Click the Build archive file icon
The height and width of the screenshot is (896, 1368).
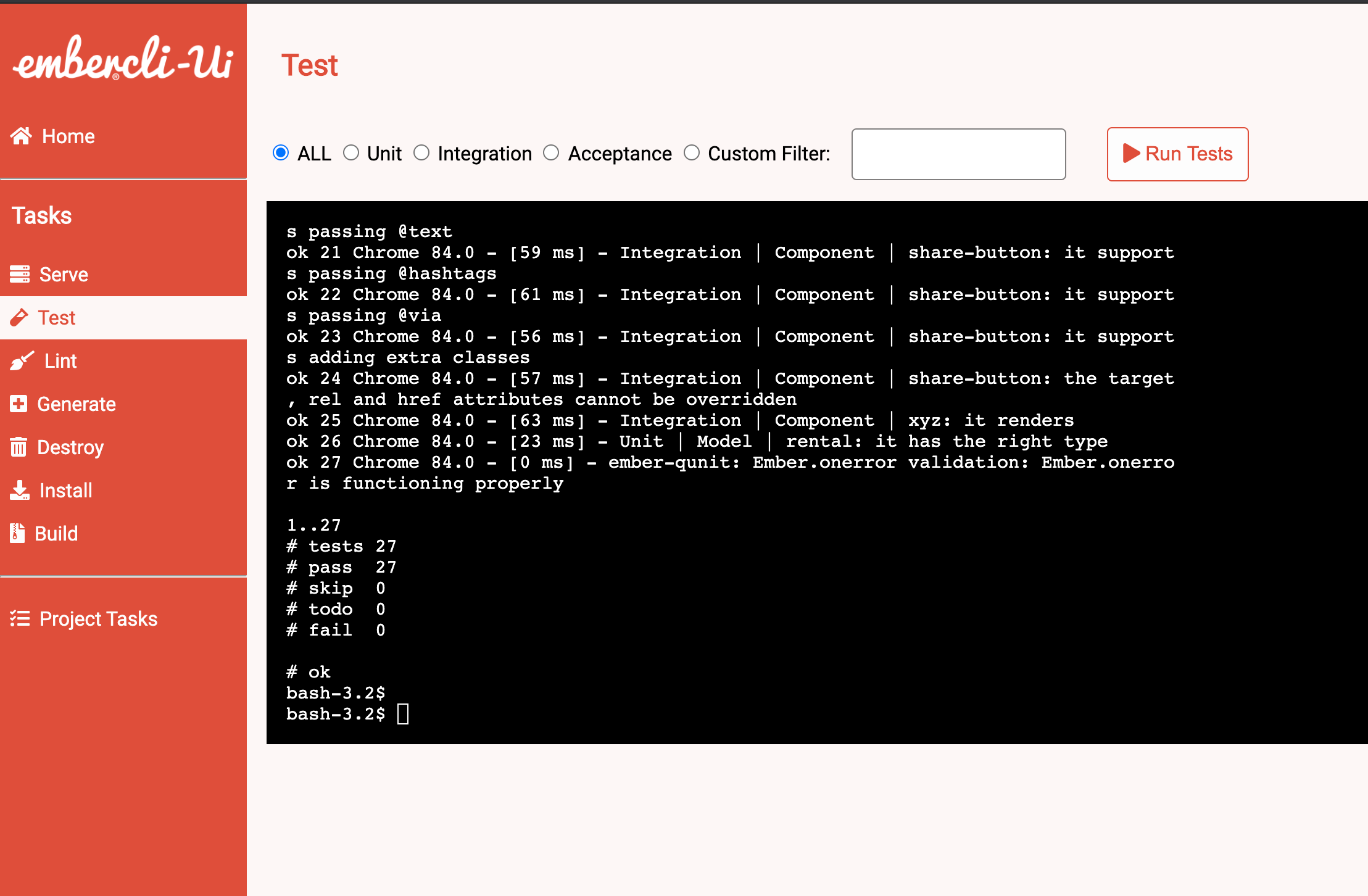17,533
